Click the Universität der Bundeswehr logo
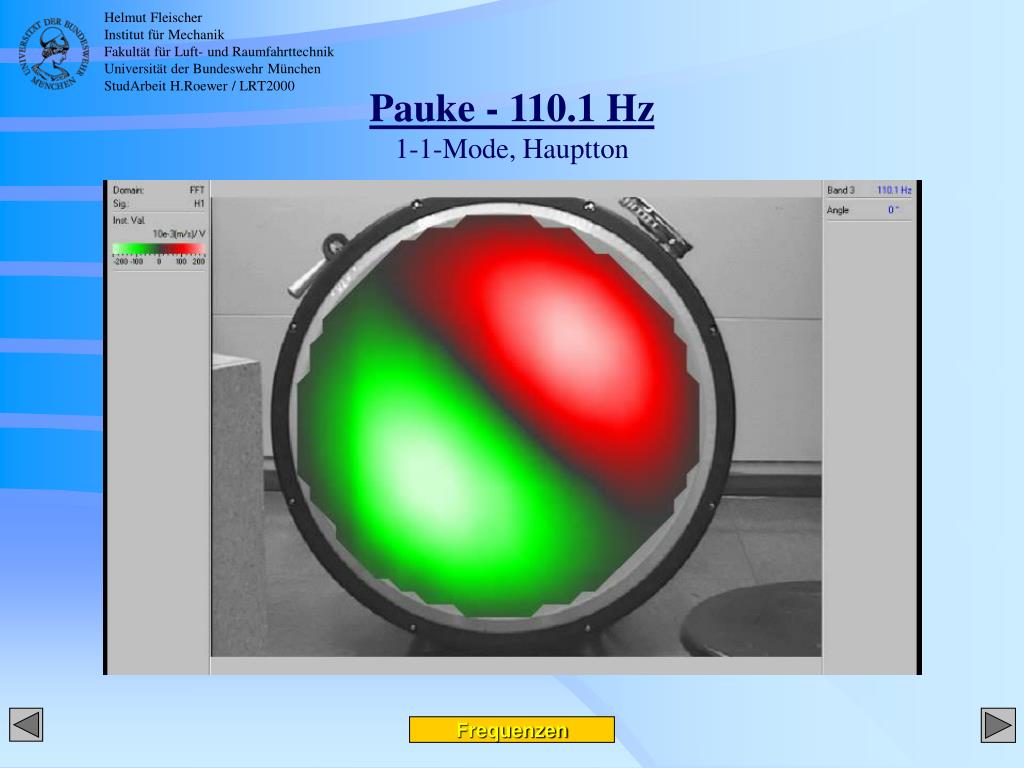The image size is (1024, 768). pyautogui.click(x=52, y=54)
